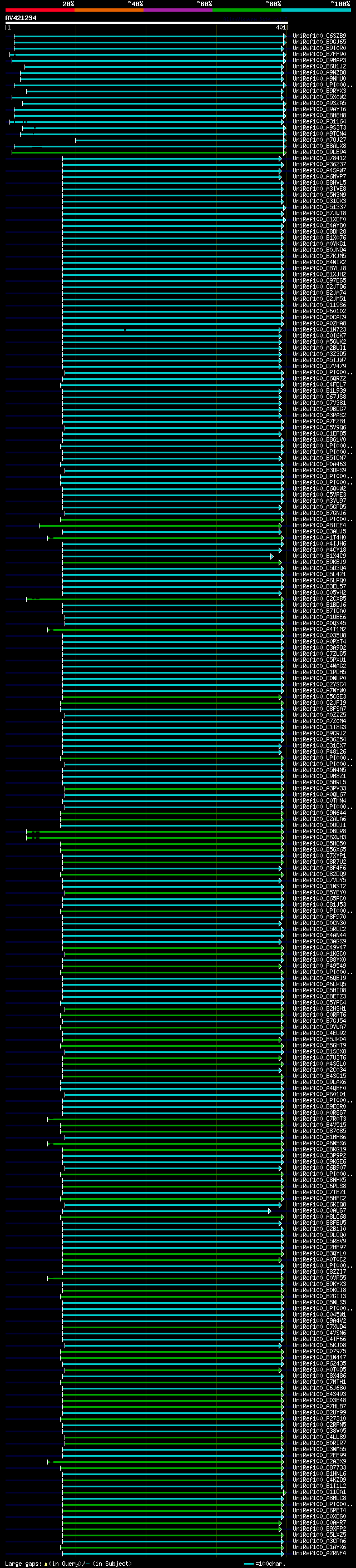Select hit label UniRef100_B4AY80
Viewport: 356px width, 1568px height.
(319, 226)
